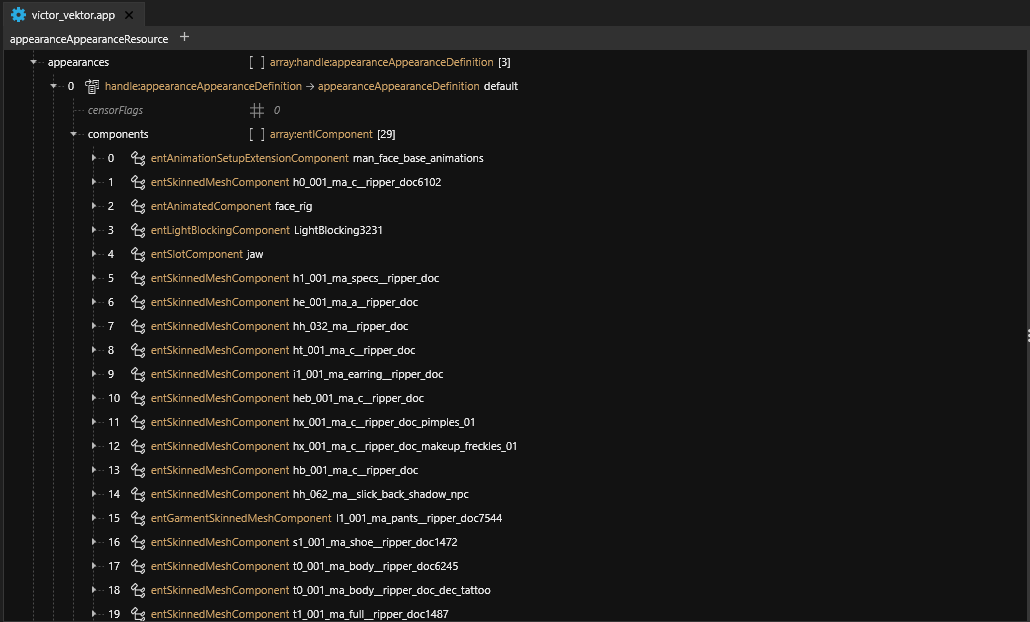Image resolution: width=1030 pixels, height=622 pixels.
Task: Select the appearanceAppearanceResource tab
Action: coord(89,39)
